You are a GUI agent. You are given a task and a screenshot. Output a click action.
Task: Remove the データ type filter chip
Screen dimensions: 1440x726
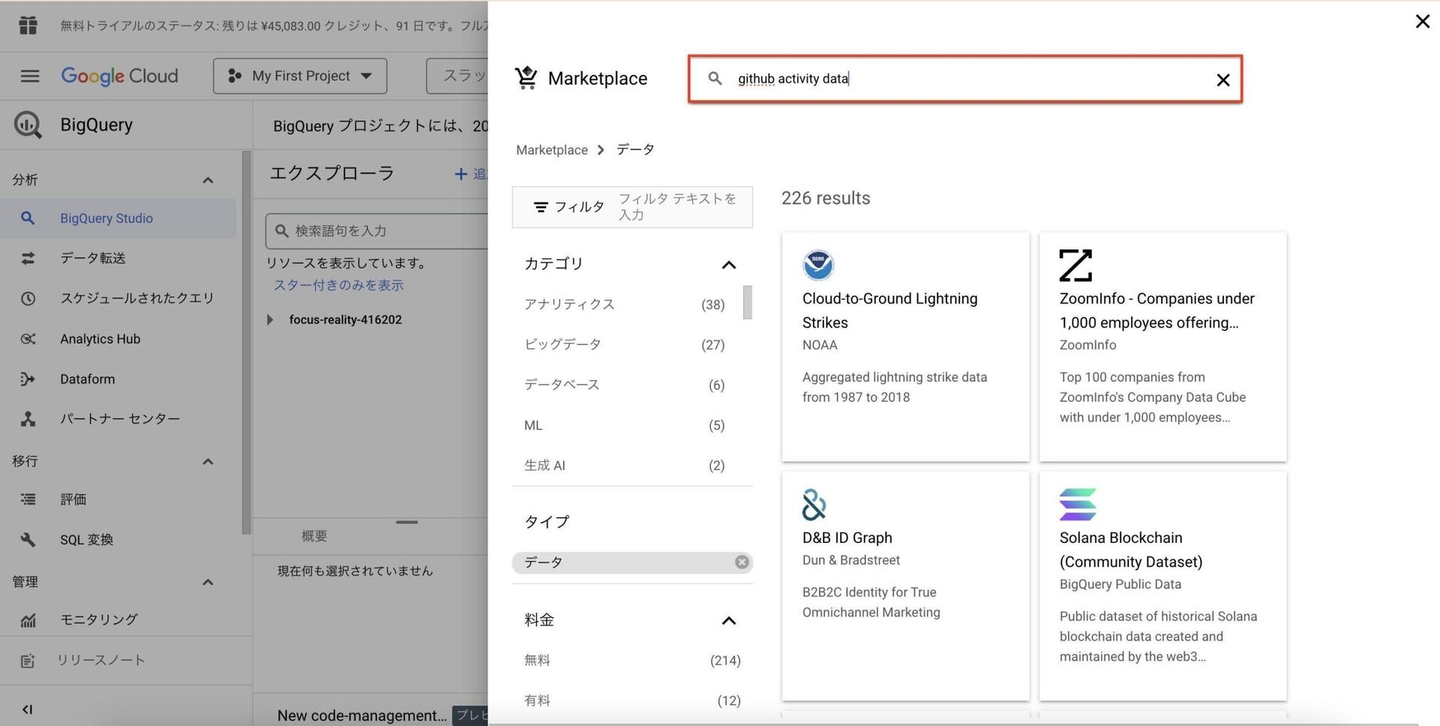pyautogui.click(x=741, y=562)
